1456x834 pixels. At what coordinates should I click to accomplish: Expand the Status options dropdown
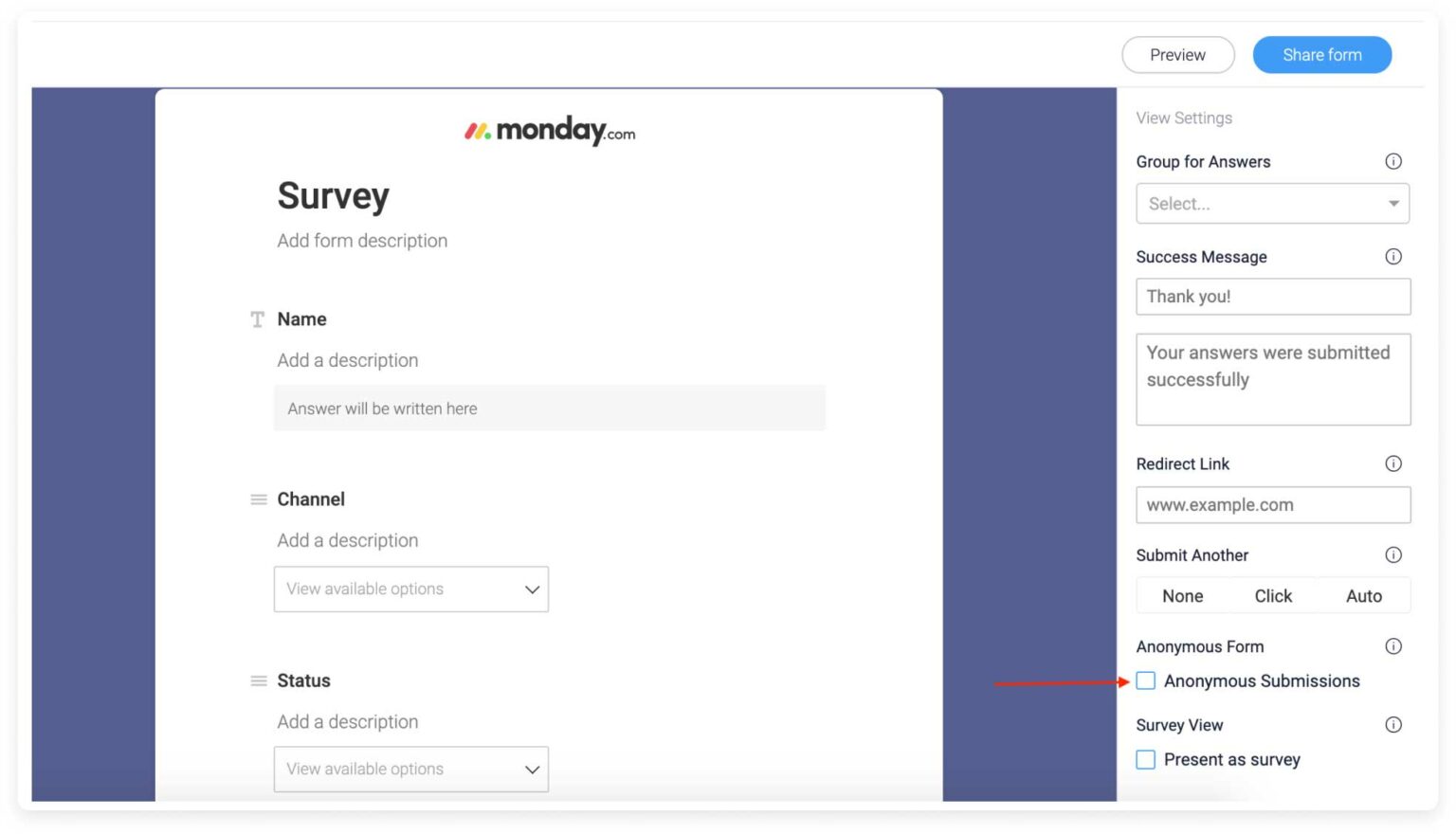pos(411,769)
